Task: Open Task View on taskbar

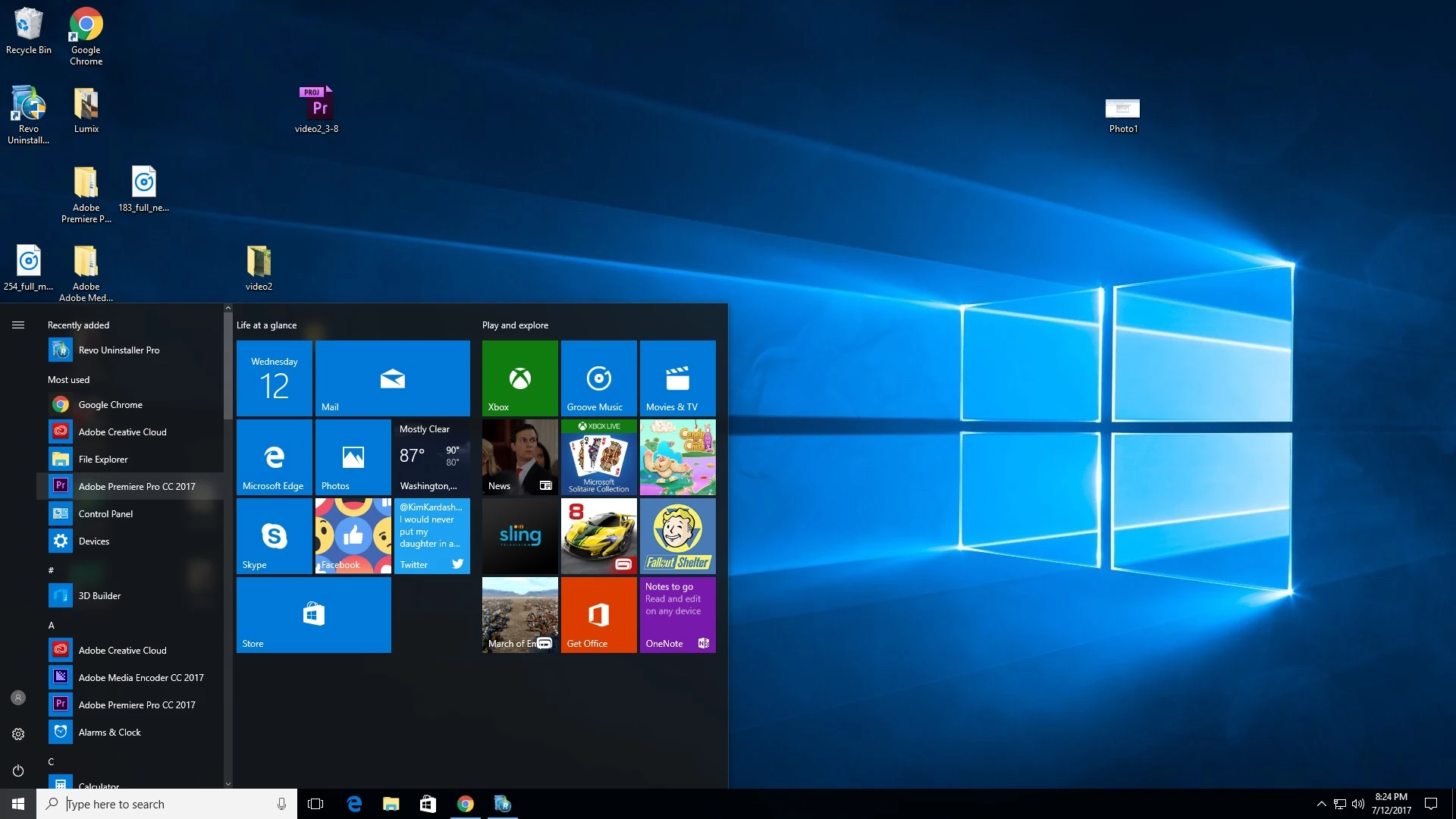Action: 315,804
